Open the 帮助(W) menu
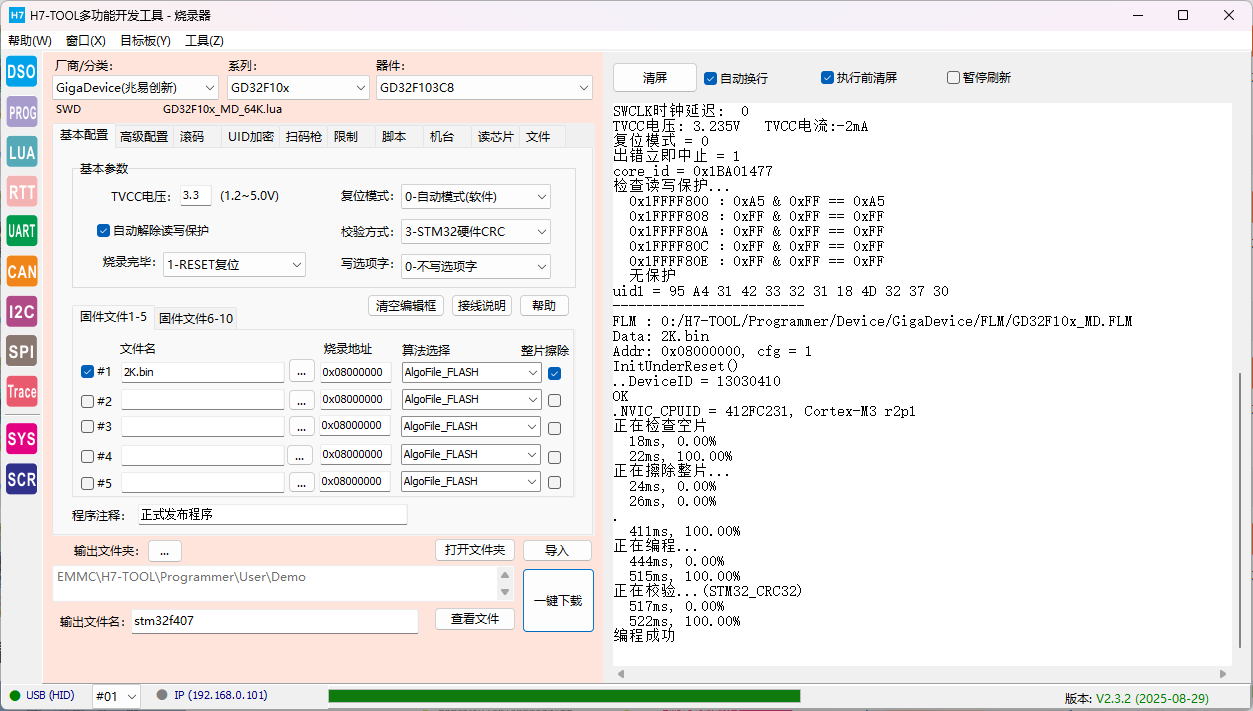Viewport: 1253px width, 711px height. tap(30, 41)
